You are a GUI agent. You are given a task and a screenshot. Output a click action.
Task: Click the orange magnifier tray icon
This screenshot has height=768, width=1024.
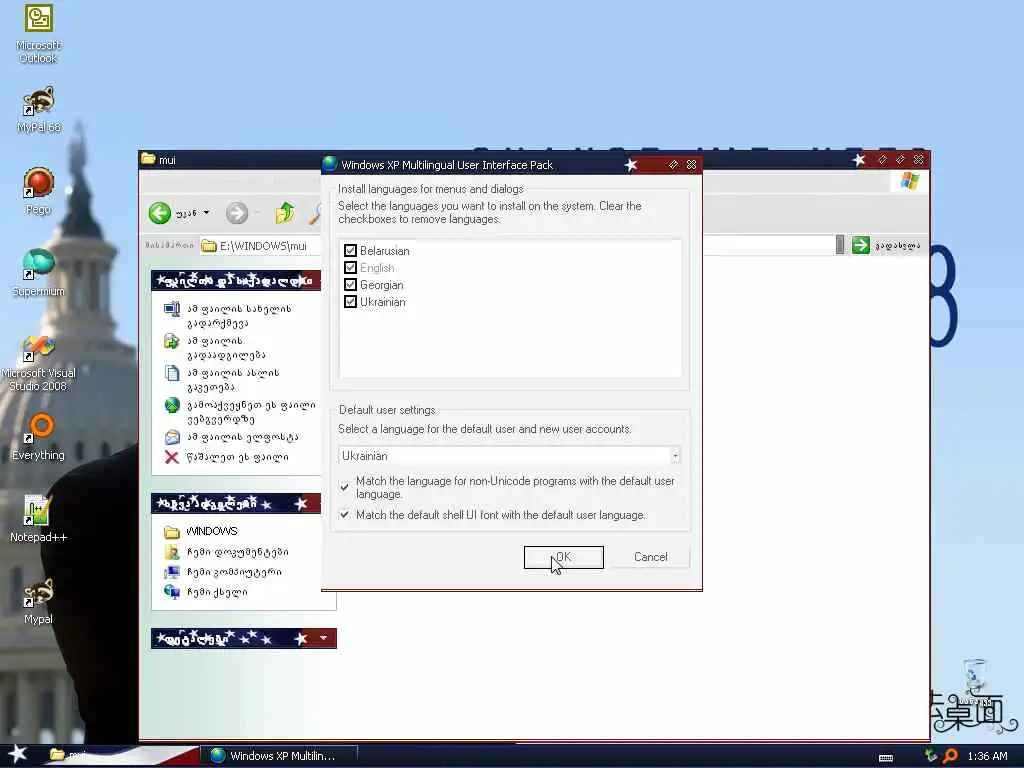click(950, 756)
